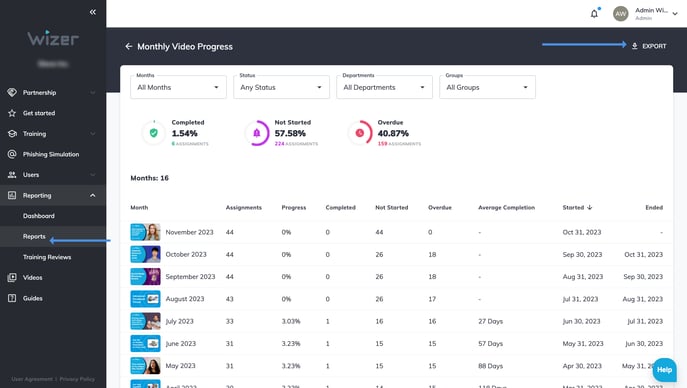The height and width of the screenshot is (388, 687).
Task: Click the November 2023 video thumbnail
Action: (145, 232)
